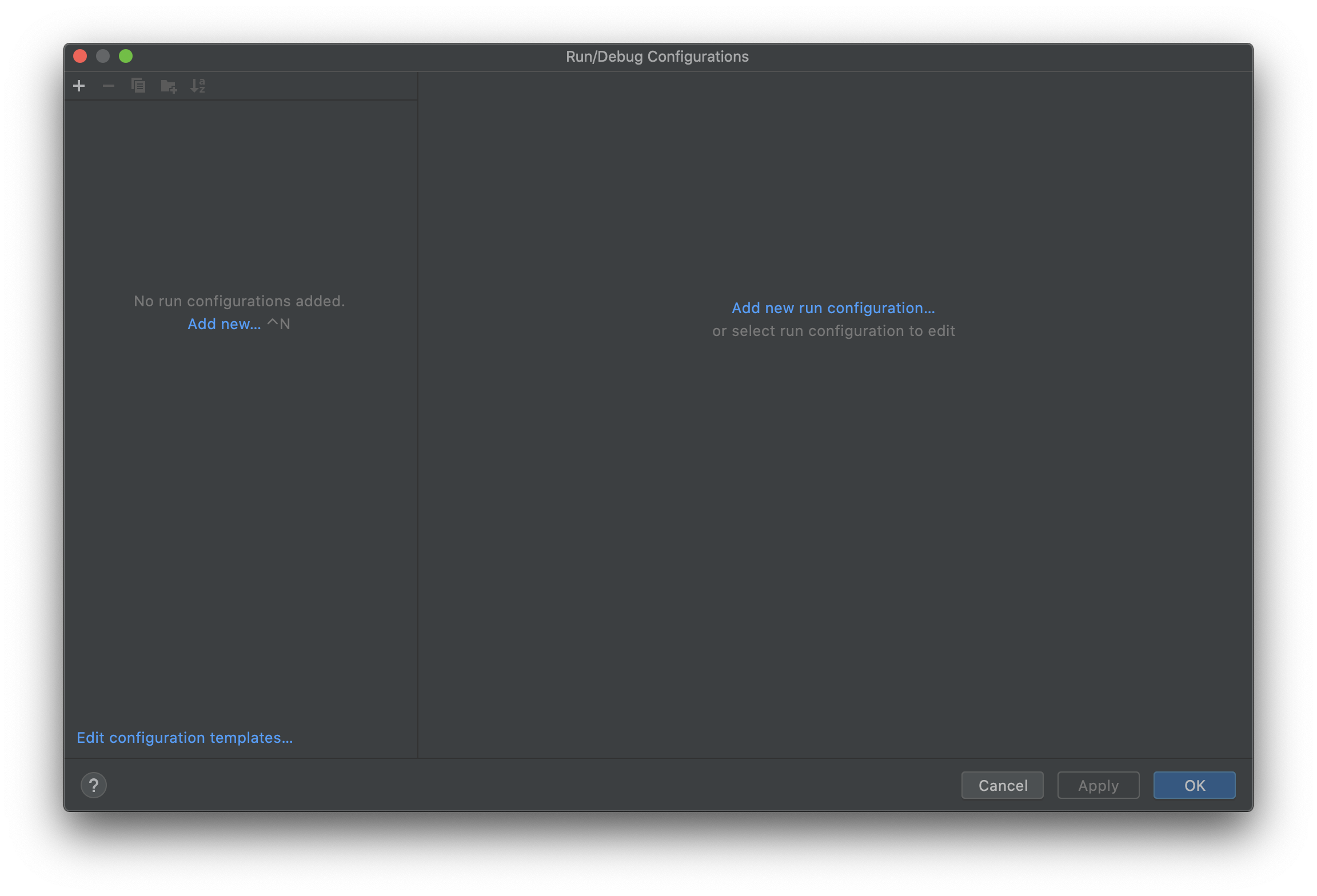Click the 'No run configurations added.' text
The image size is (1317, 896).
tap(239, 301)
